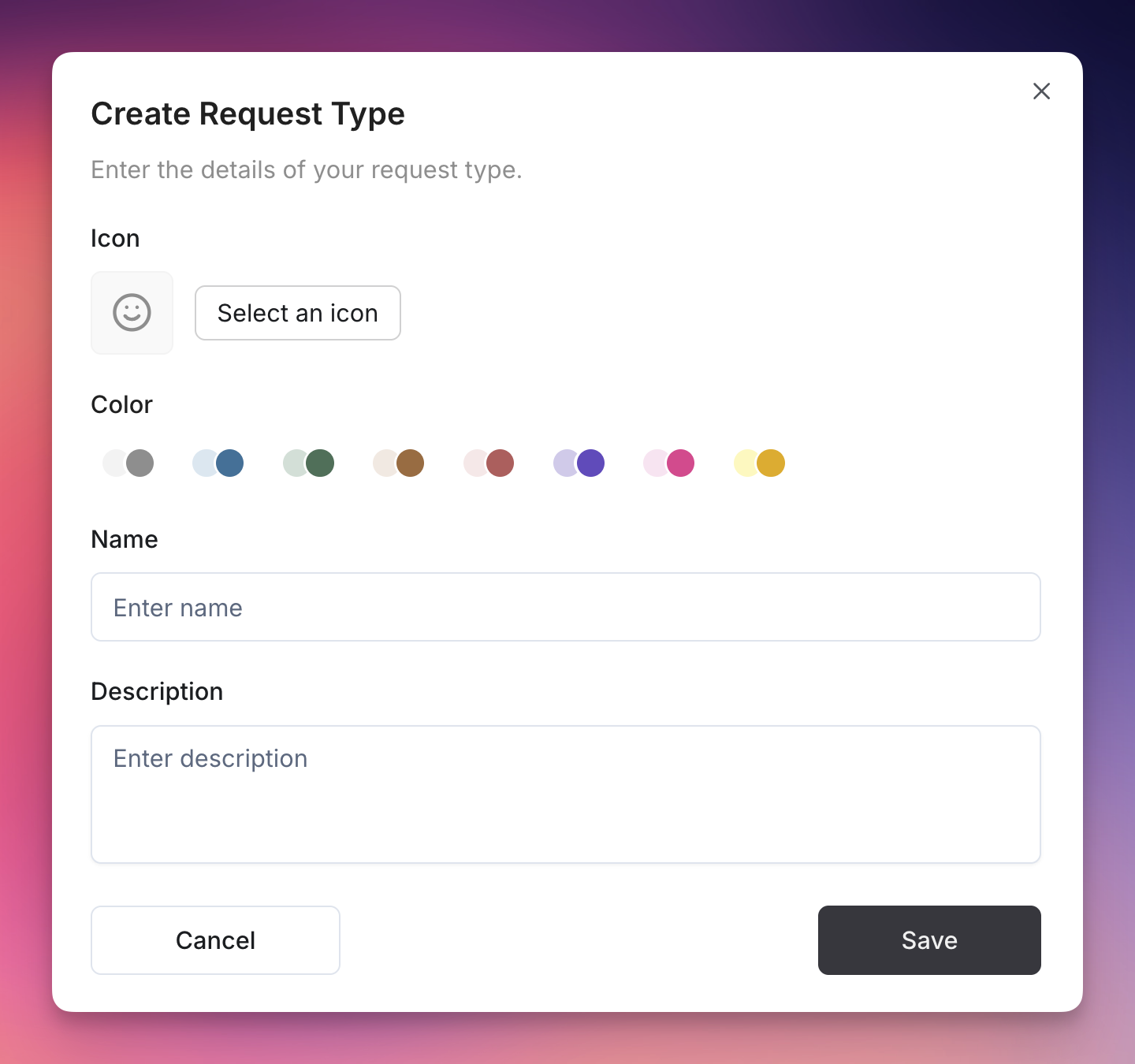
Task: Select the purple color swatch
Action: tap(579, 463)
